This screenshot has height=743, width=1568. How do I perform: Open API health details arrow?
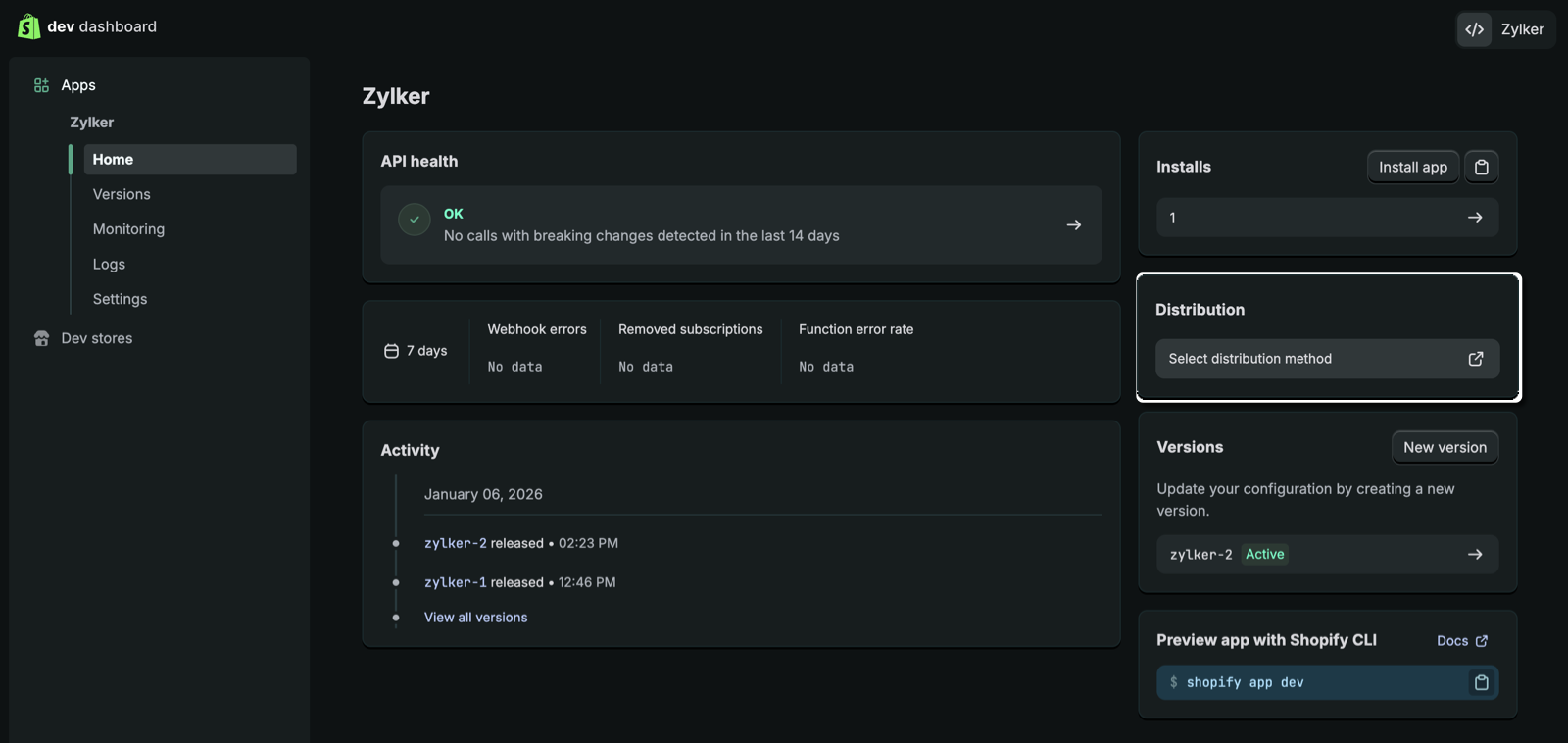point(1073,224)
